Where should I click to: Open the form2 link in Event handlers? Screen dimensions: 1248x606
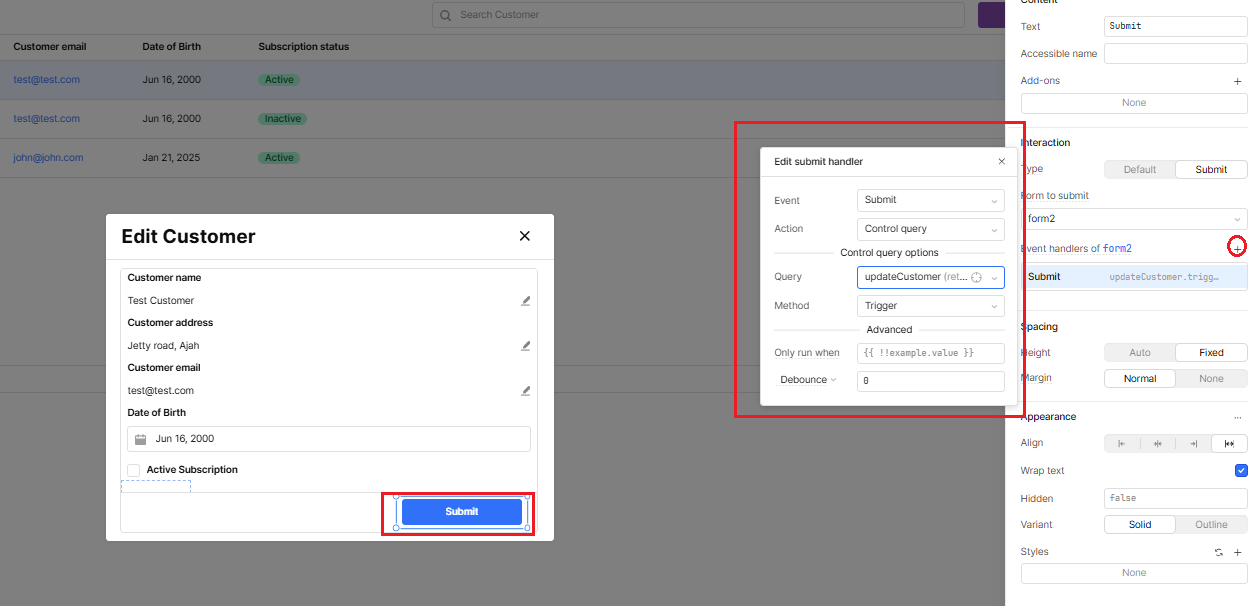point(1117,248)
